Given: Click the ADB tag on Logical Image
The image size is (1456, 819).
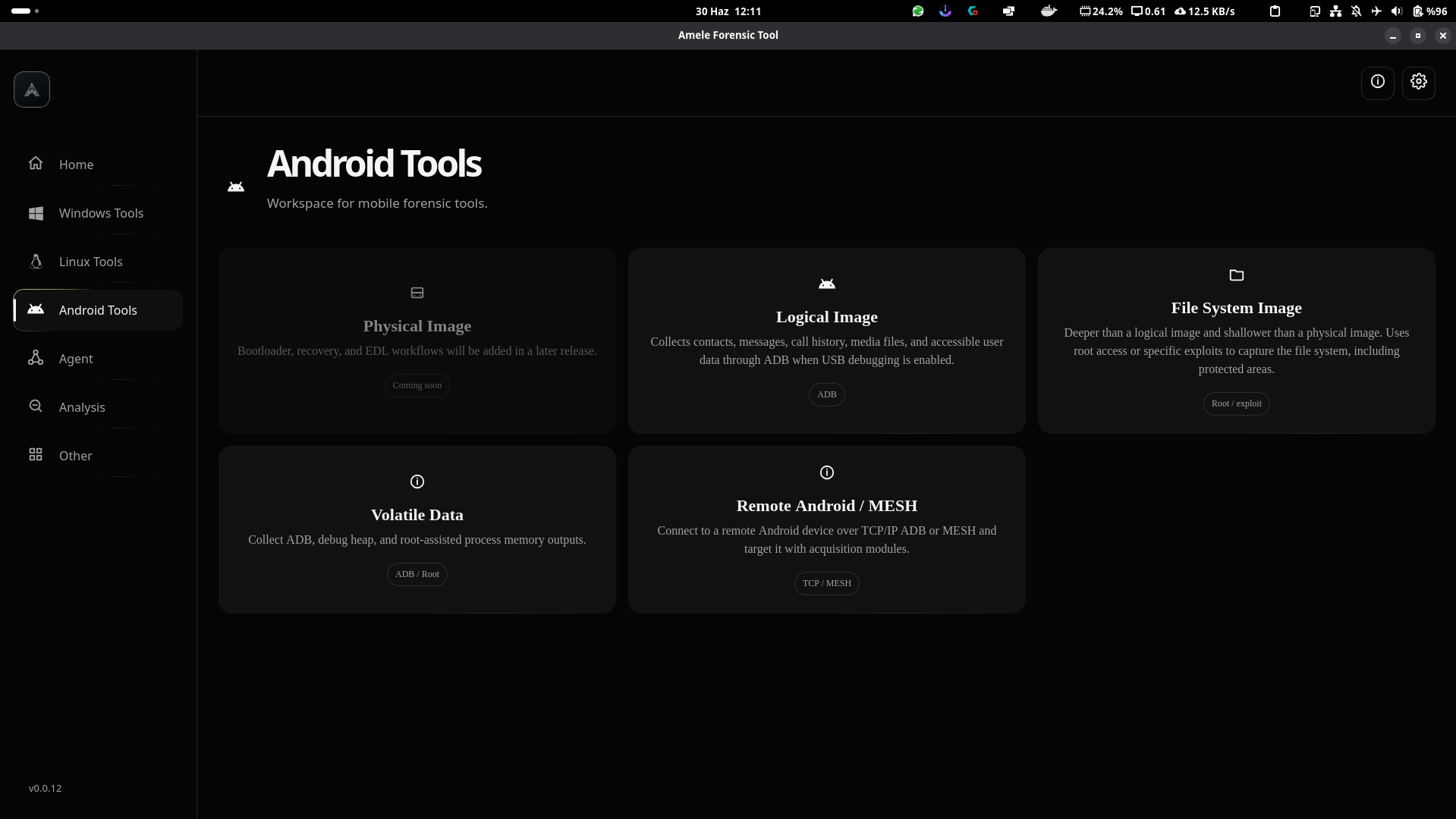Looking at the screenshot, I should pyautogui.click(x=827, y=394).
